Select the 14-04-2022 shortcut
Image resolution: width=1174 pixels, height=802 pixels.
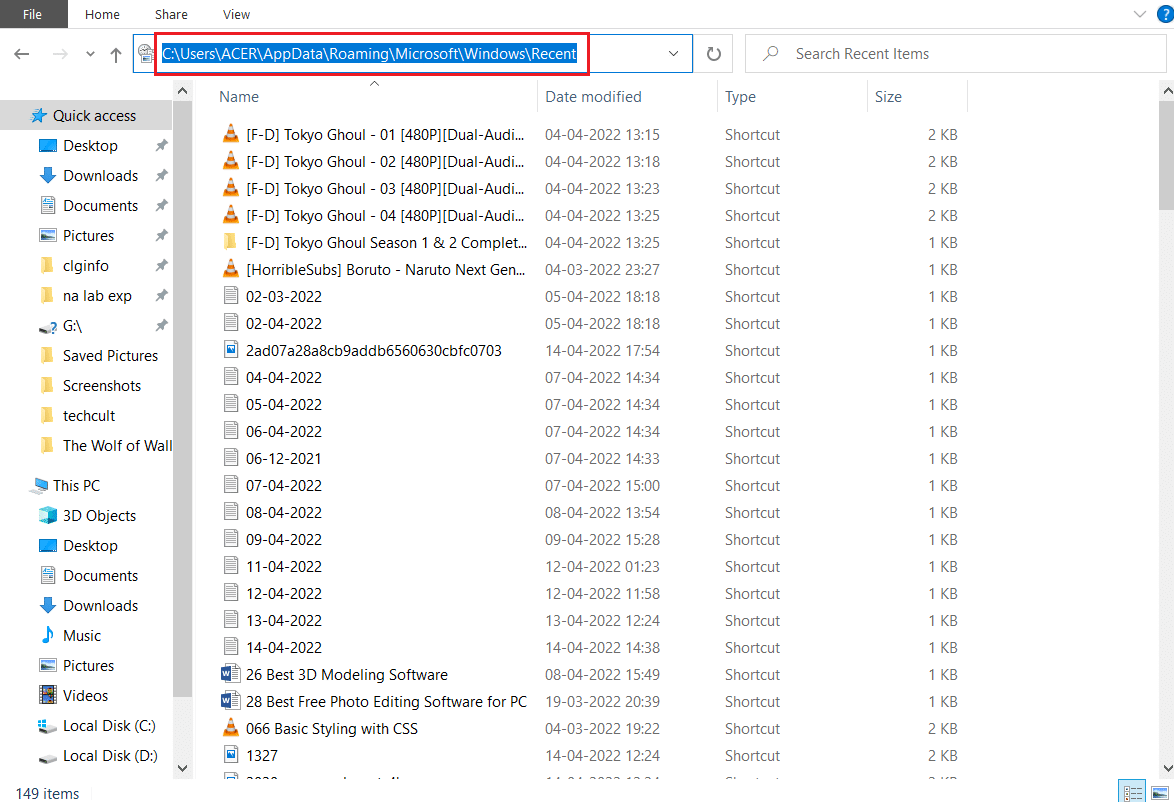pyautogui.click(x=284, y=648)
